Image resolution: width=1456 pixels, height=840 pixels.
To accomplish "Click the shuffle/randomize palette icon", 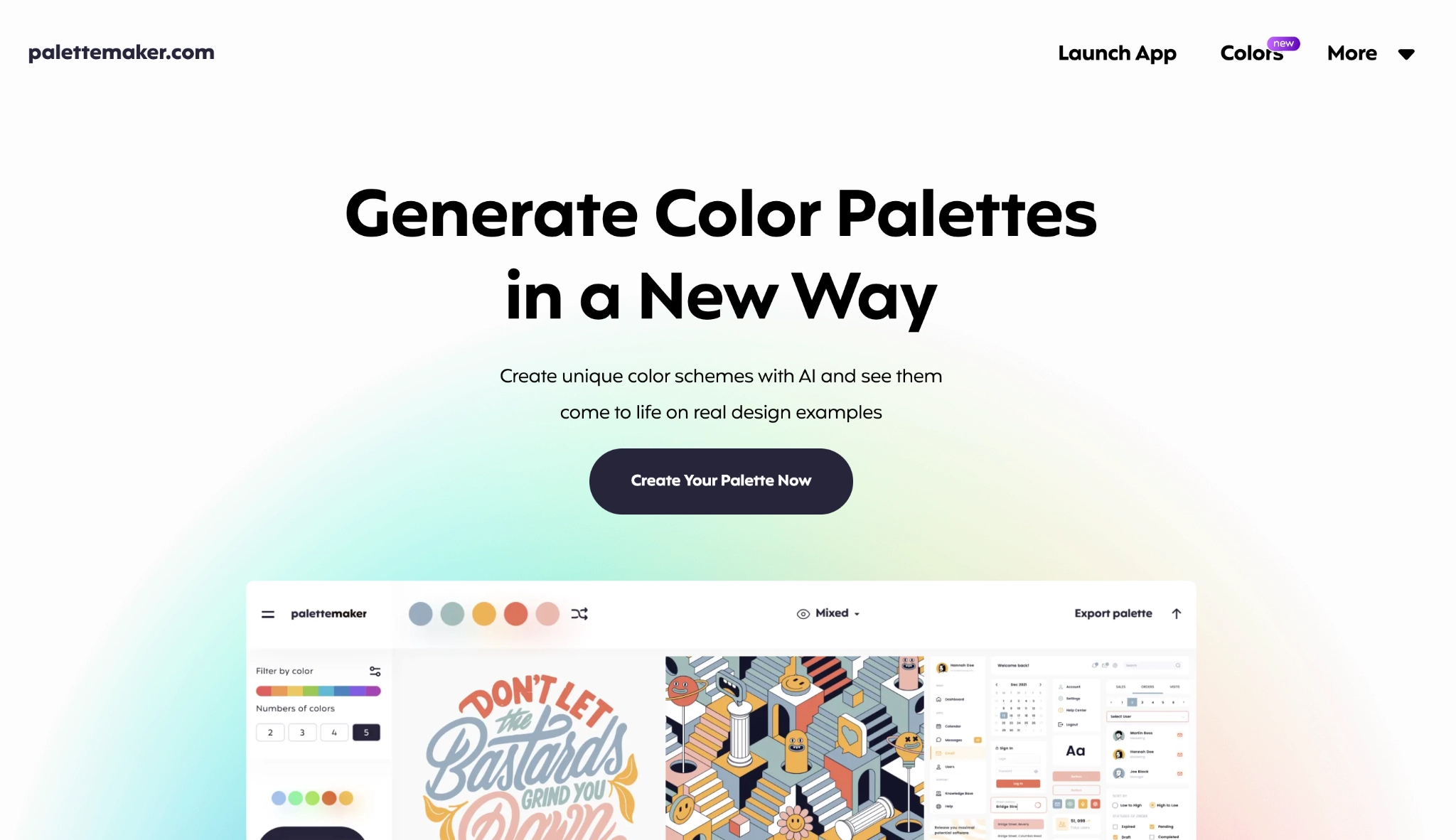I will [580, 613].
